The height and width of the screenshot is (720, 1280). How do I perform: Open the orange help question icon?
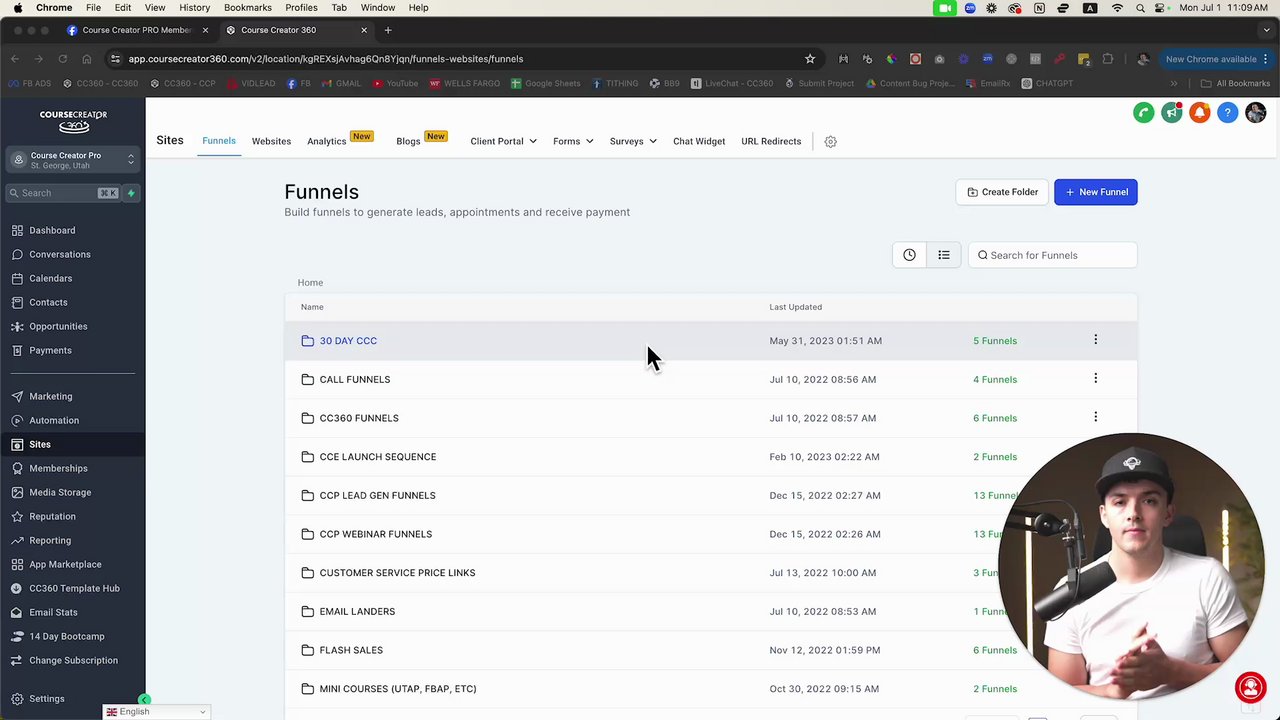(1227, 113)
